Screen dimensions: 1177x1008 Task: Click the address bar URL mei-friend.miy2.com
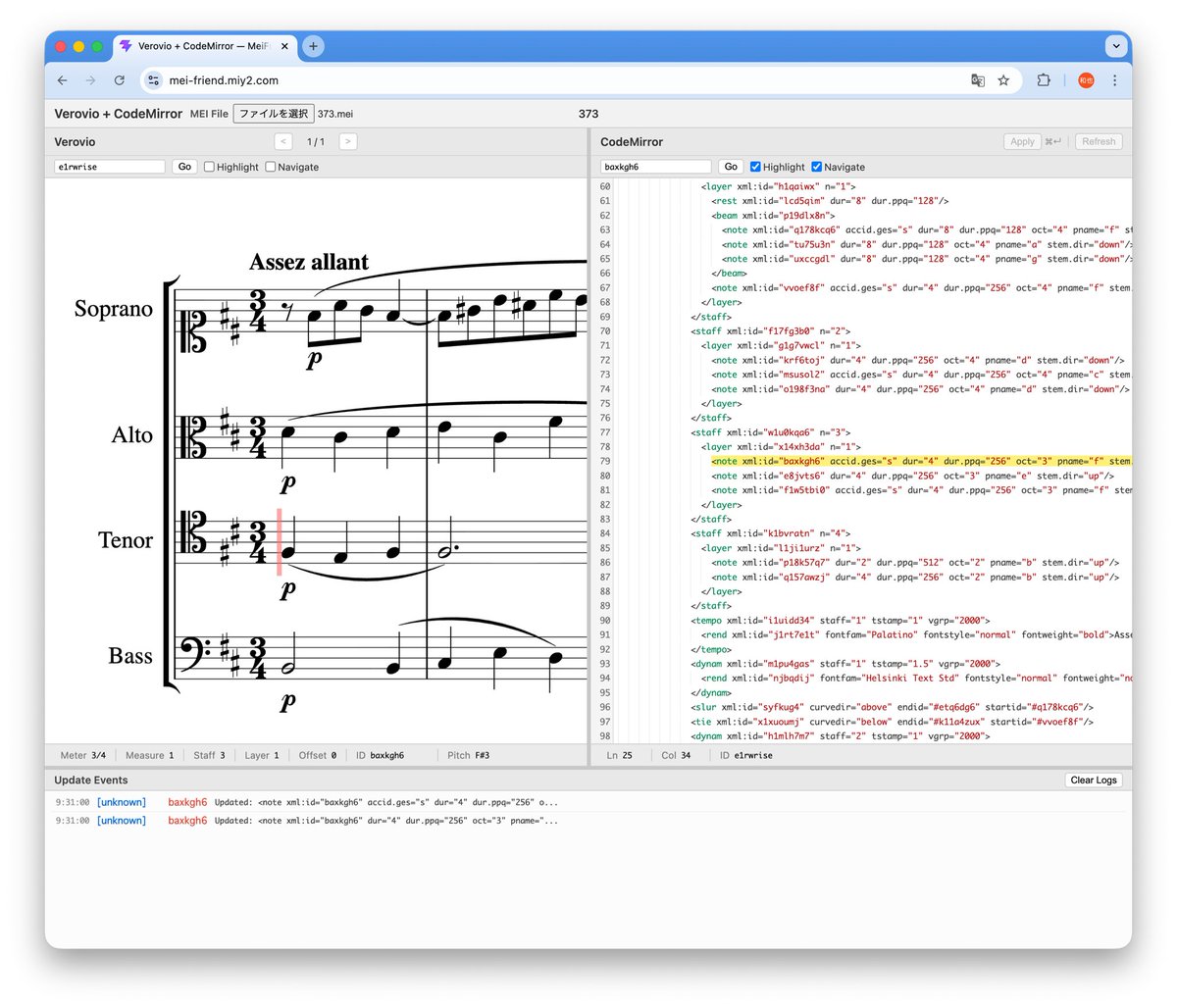[x=224, y=80]
